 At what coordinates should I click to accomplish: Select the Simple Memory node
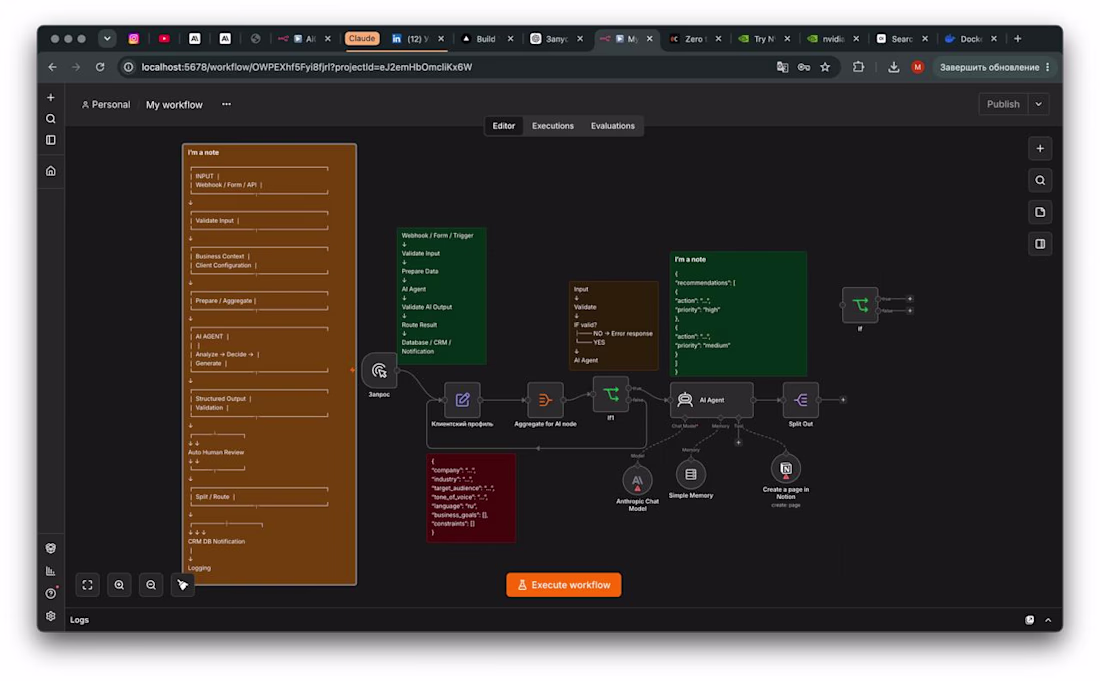coord(690,475)
